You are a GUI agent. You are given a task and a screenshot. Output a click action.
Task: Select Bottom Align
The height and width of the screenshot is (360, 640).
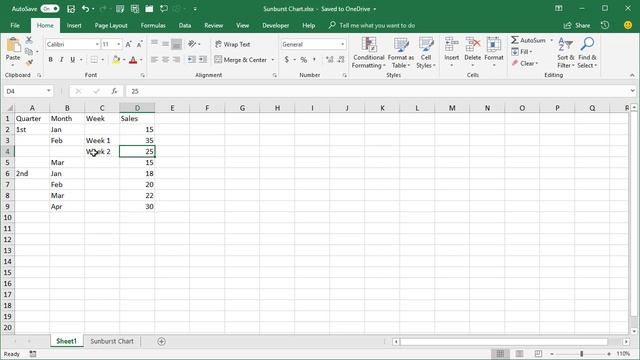[x=176, y=44]
